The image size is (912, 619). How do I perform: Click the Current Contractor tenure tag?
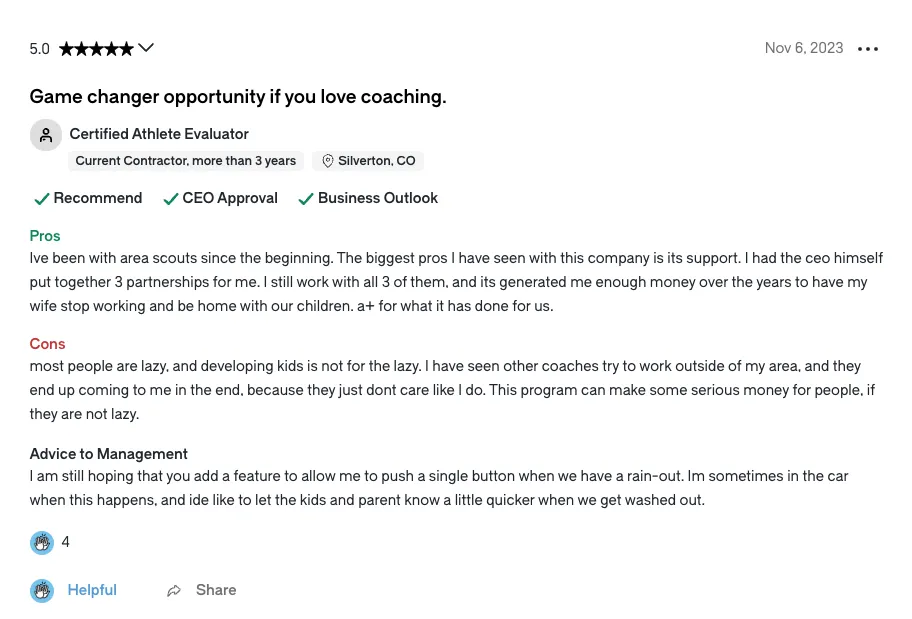[186, 161]
